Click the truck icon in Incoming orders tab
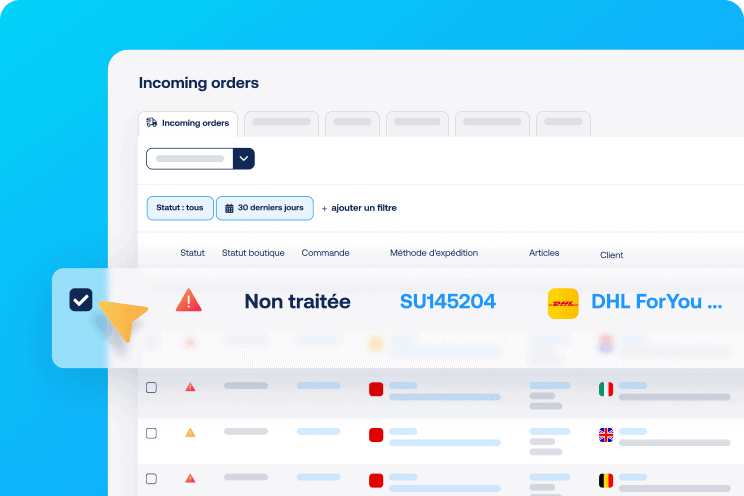The height and width of the screenshot is (496, 744). tap(152, 123)
